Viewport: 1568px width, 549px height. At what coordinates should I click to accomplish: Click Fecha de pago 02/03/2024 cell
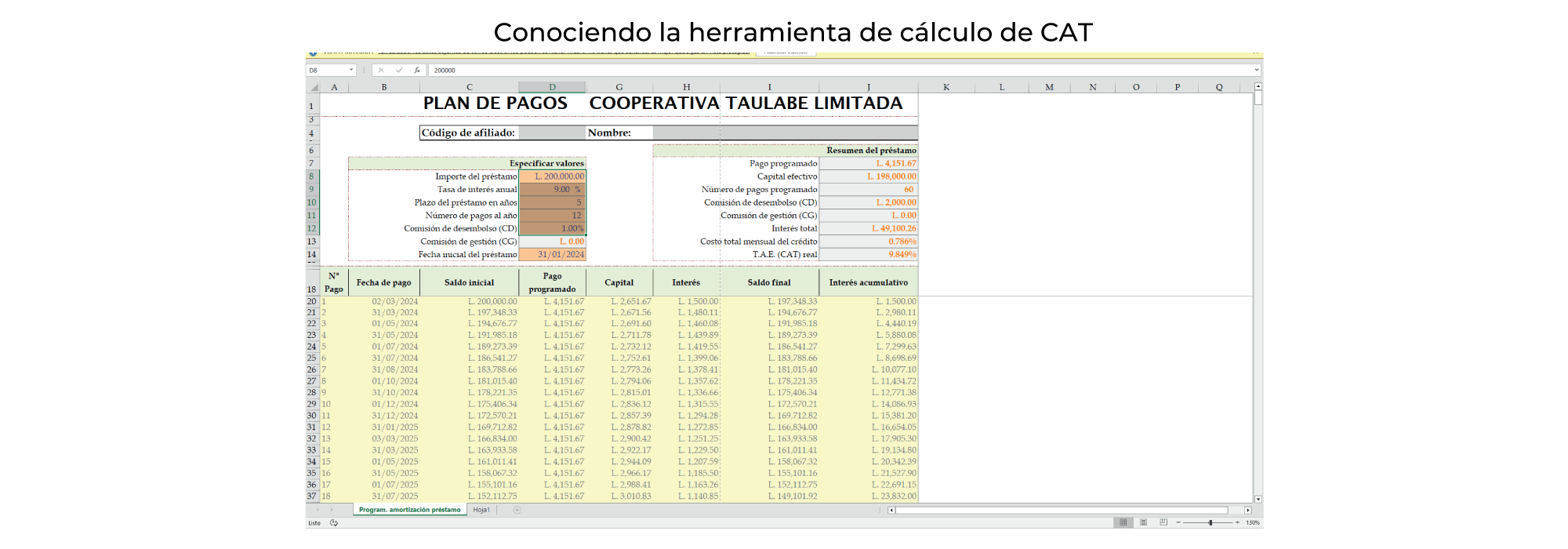[384, 301]
